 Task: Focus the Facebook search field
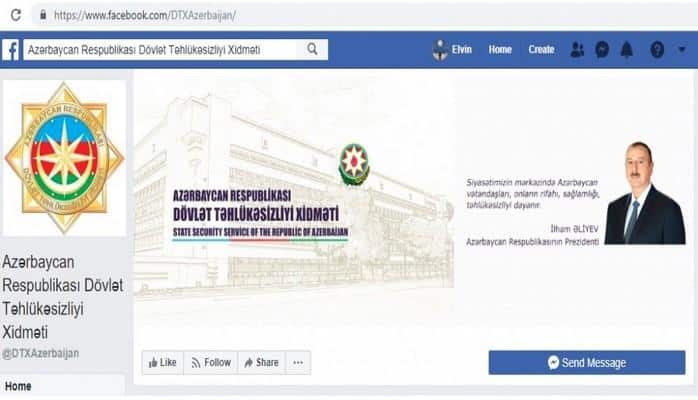[x=160, y=49]
